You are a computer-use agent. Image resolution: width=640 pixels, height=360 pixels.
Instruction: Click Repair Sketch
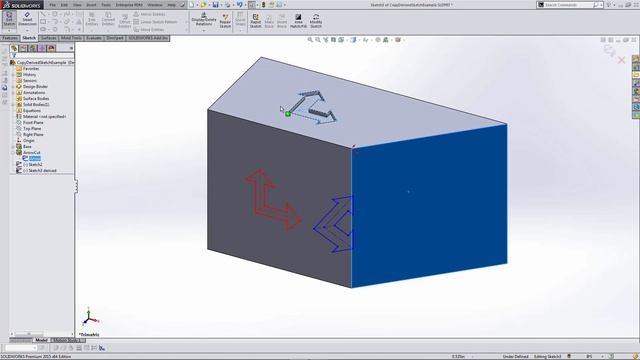[x=225, y=20]
